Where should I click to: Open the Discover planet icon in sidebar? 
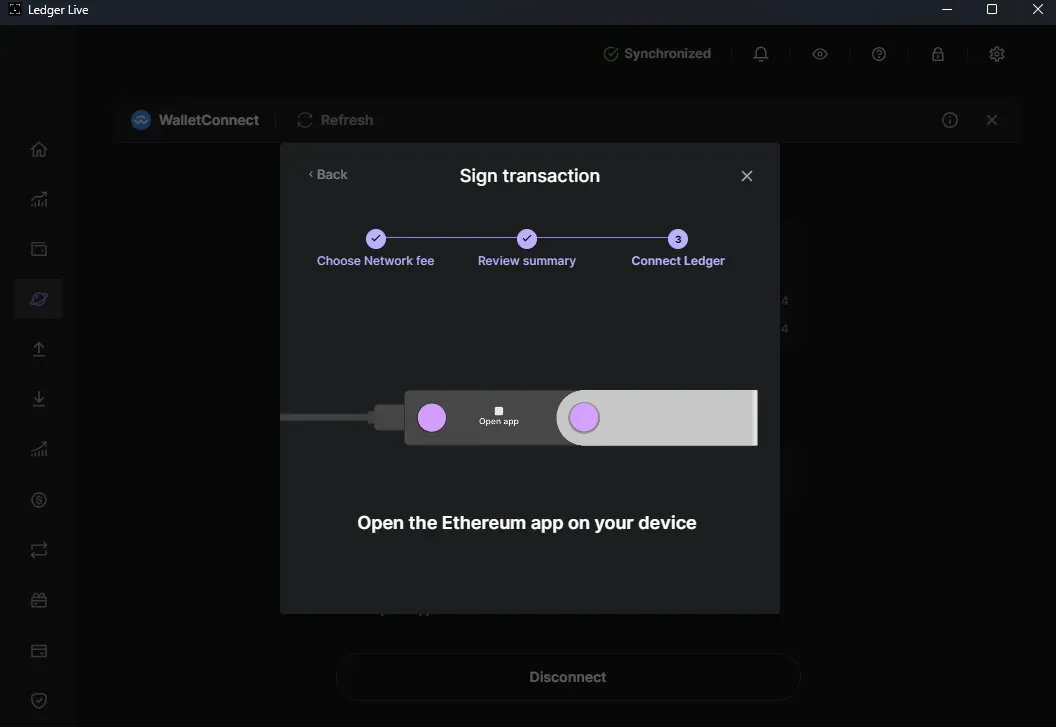point(39,298)
